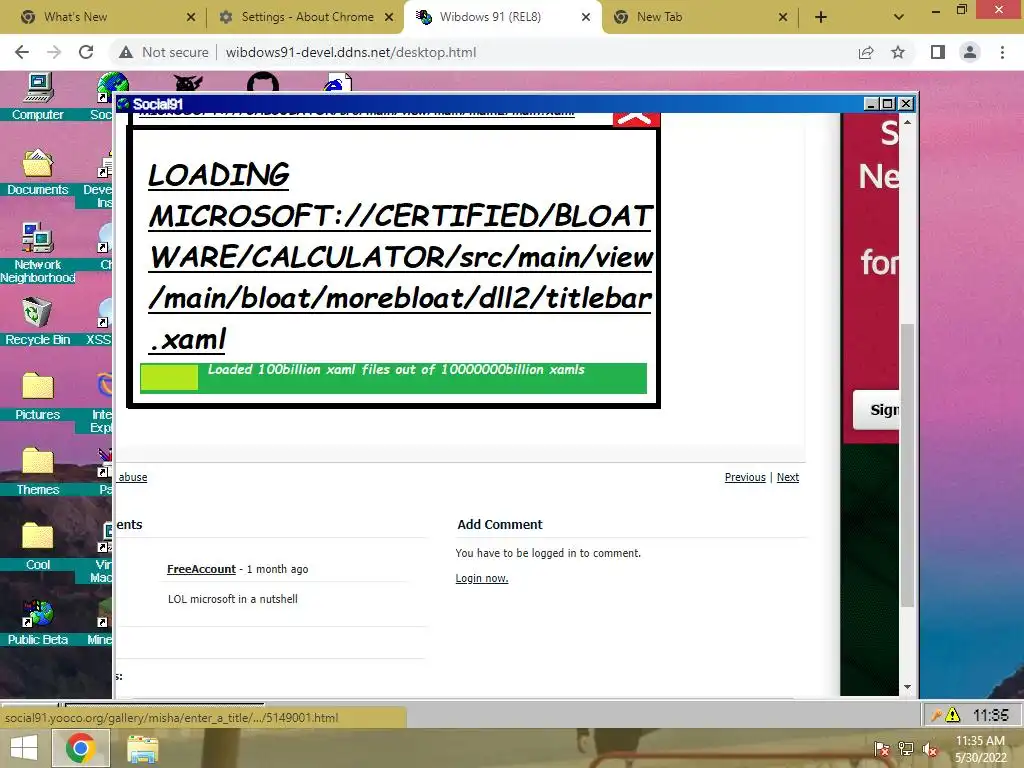This screenshot has width=1024, height=768.
Task: Open the FreeAccount user link
Action: pos(201,569)
